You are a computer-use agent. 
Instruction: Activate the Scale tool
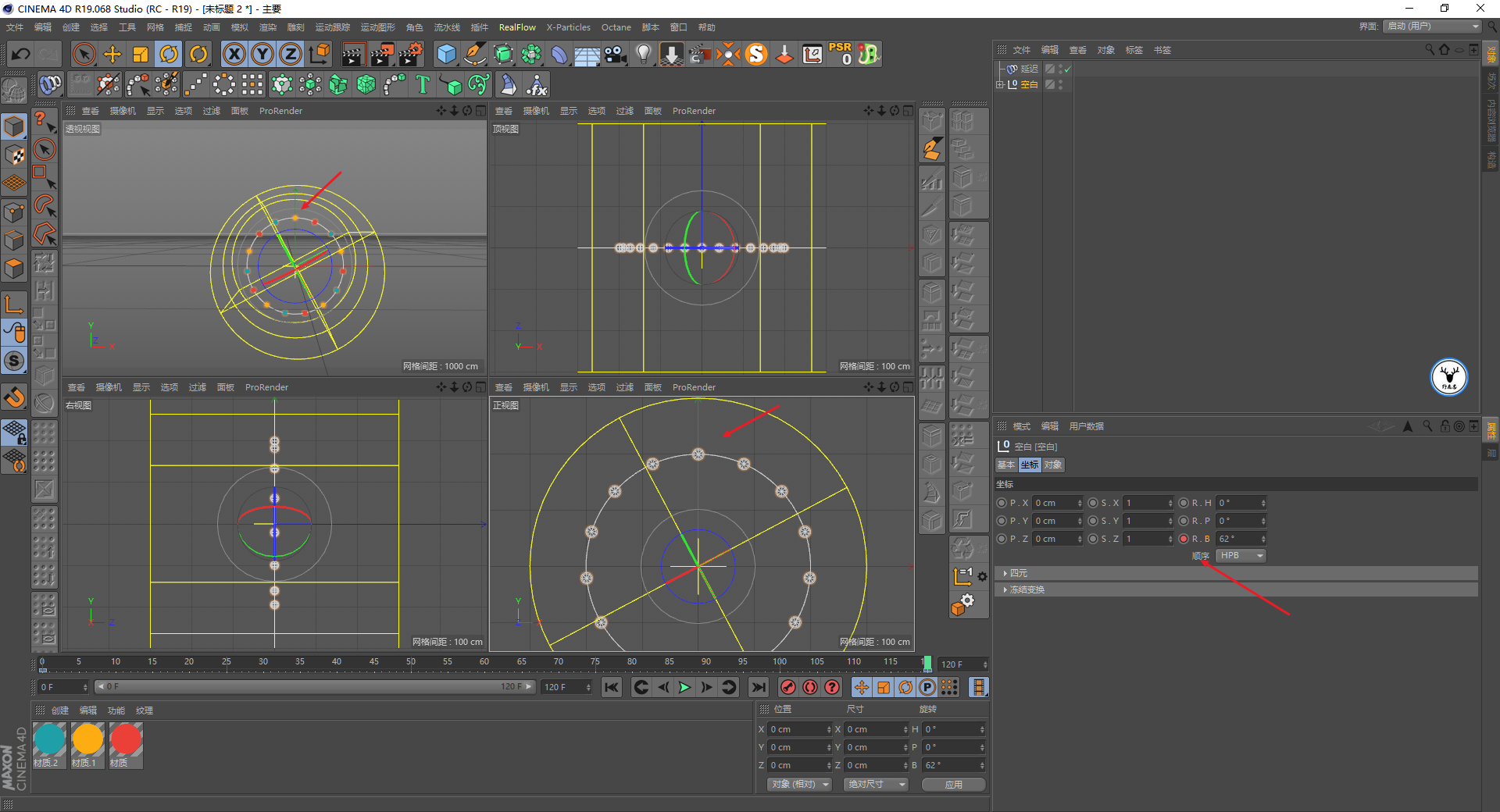click(x=141, y=54)
